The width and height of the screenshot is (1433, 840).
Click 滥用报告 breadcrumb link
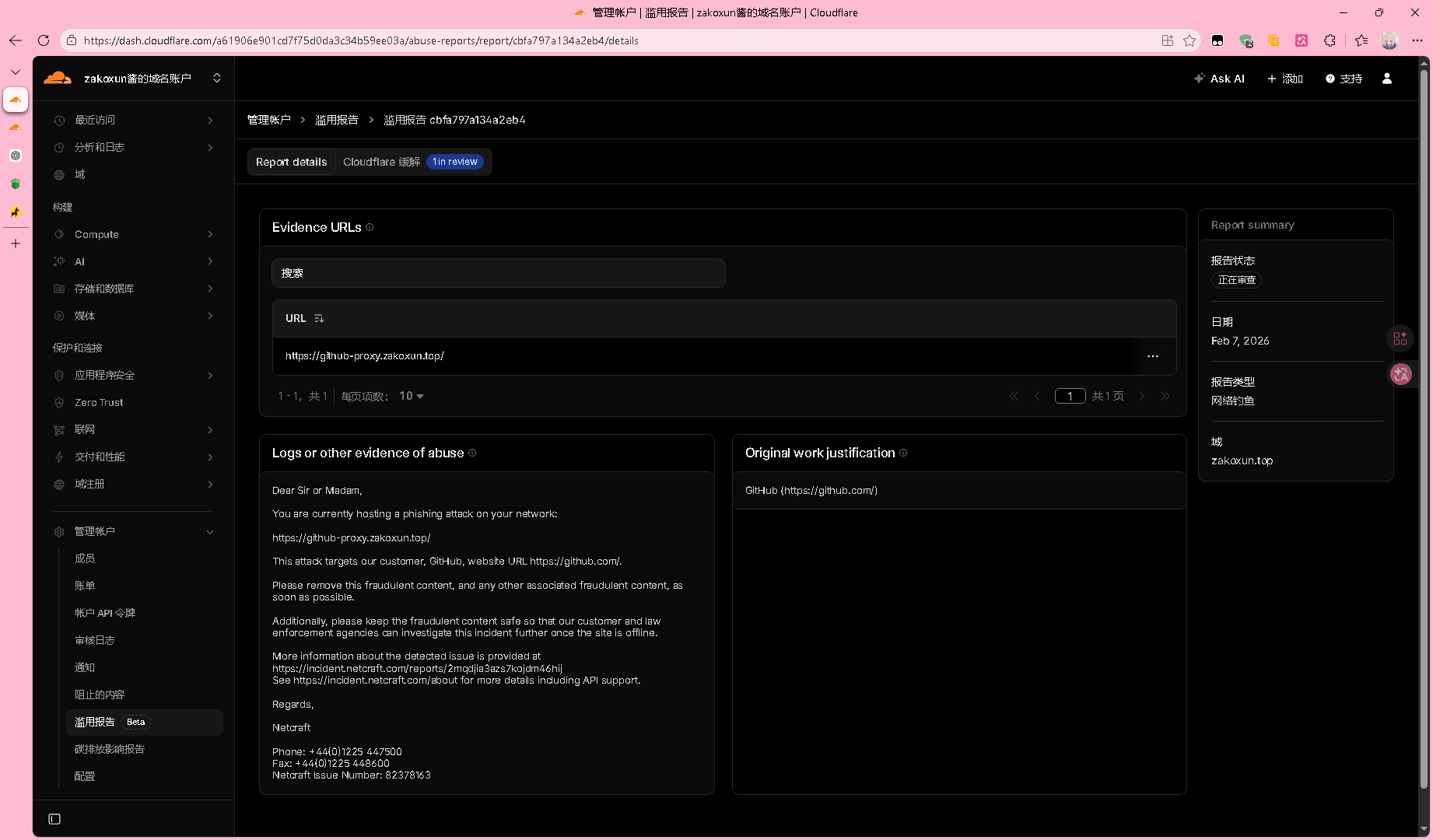337,120
